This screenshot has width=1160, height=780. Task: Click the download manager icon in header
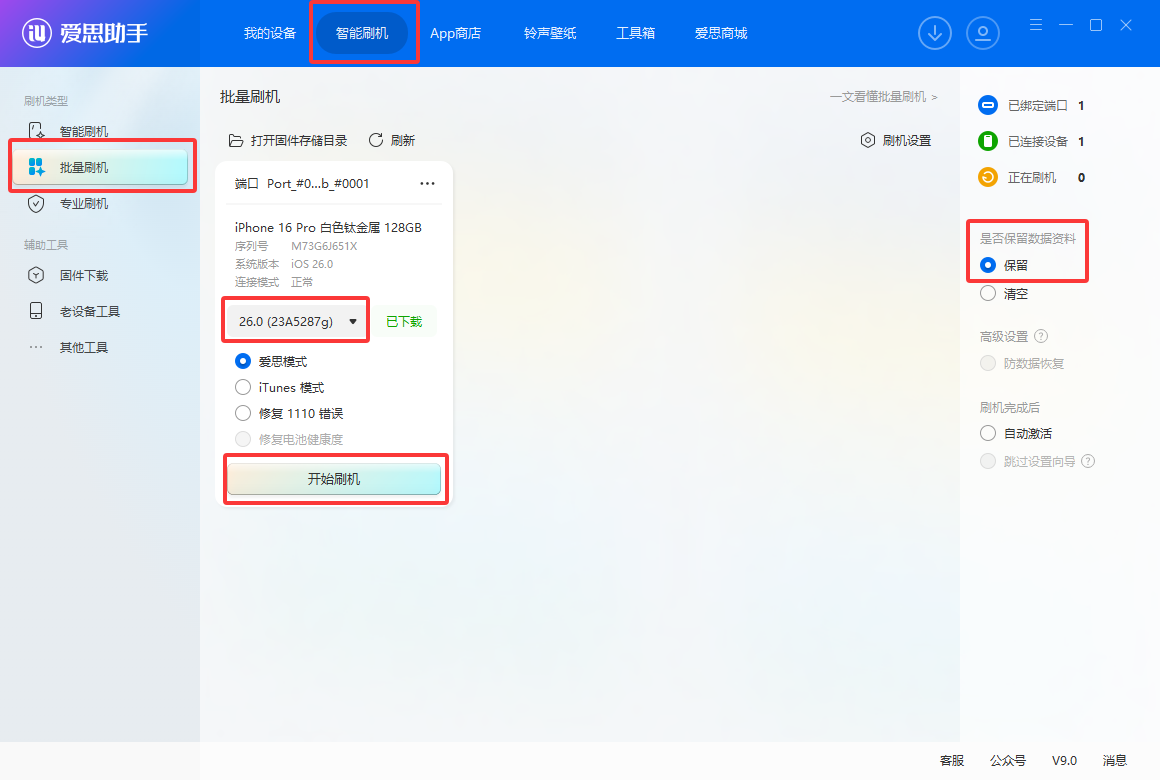(x=935, y=33)
